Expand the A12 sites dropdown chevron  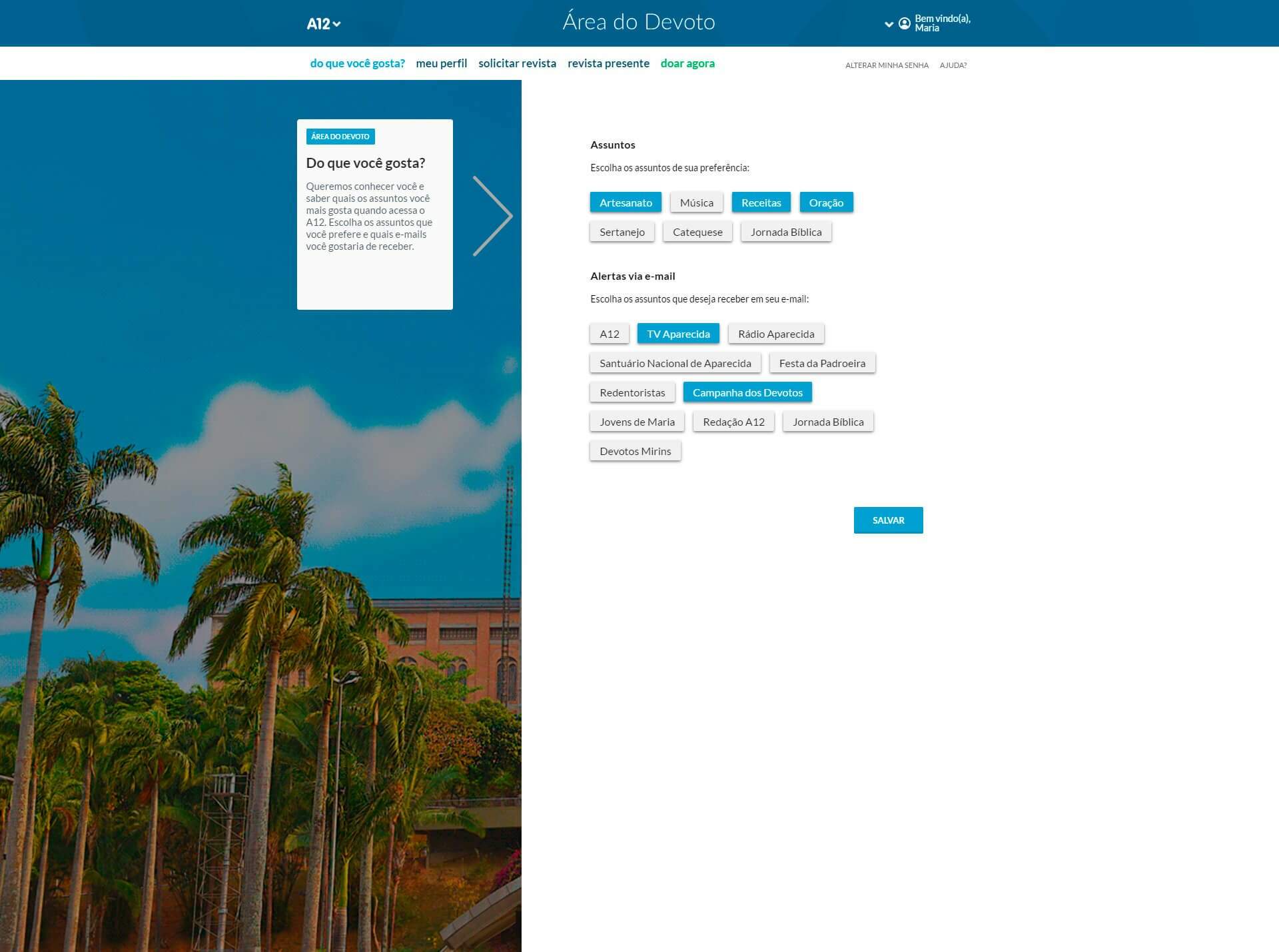pyautogui.click(x=337, y=25)
